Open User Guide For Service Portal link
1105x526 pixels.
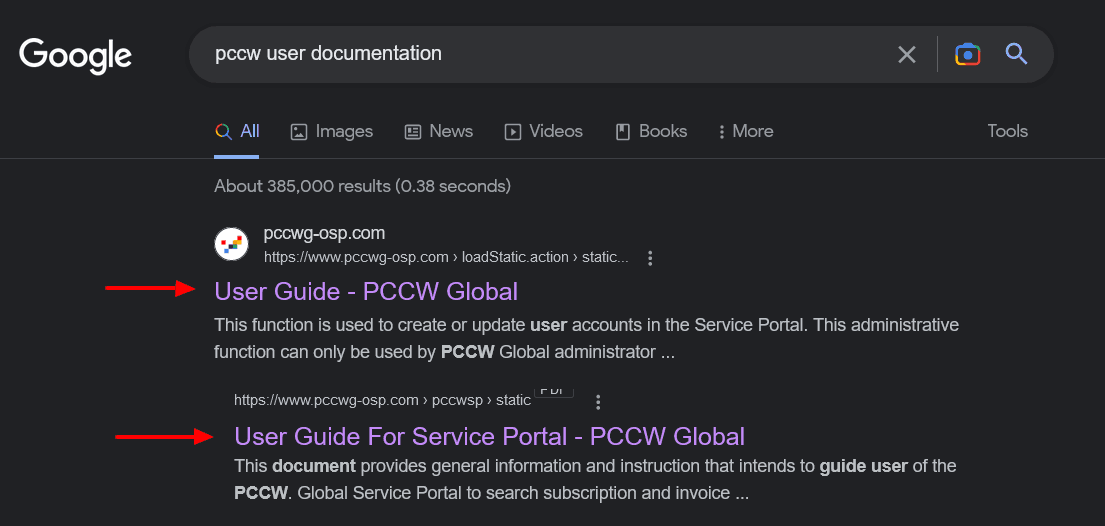[x=489, y=436]
